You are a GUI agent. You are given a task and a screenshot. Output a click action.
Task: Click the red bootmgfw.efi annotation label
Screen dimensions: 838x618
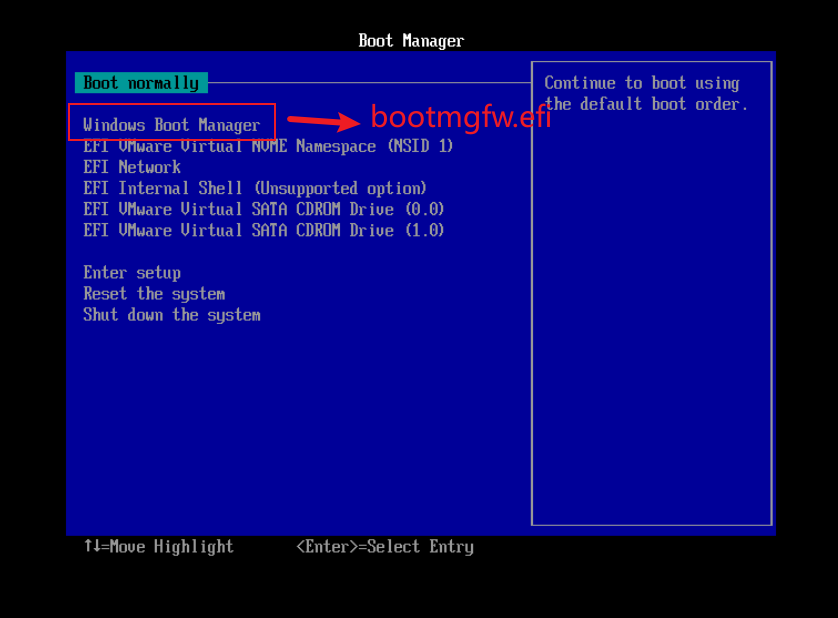pyautogui.click(x=461, y=117)
